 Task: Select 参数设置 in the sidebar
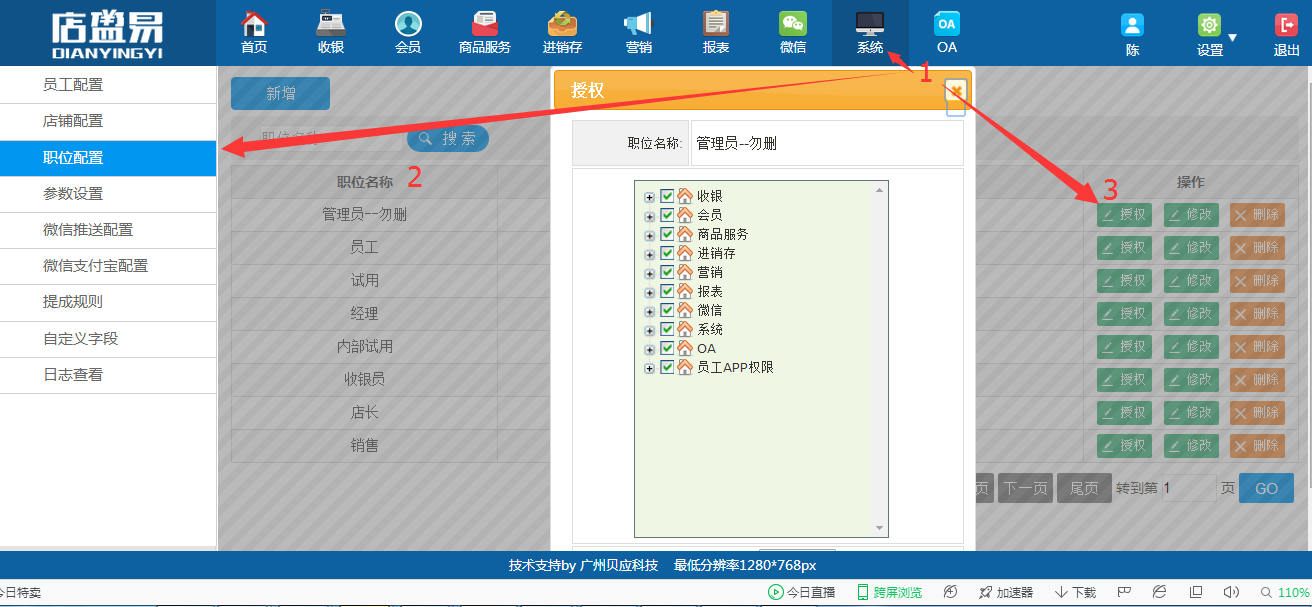[x=108, y=194]
